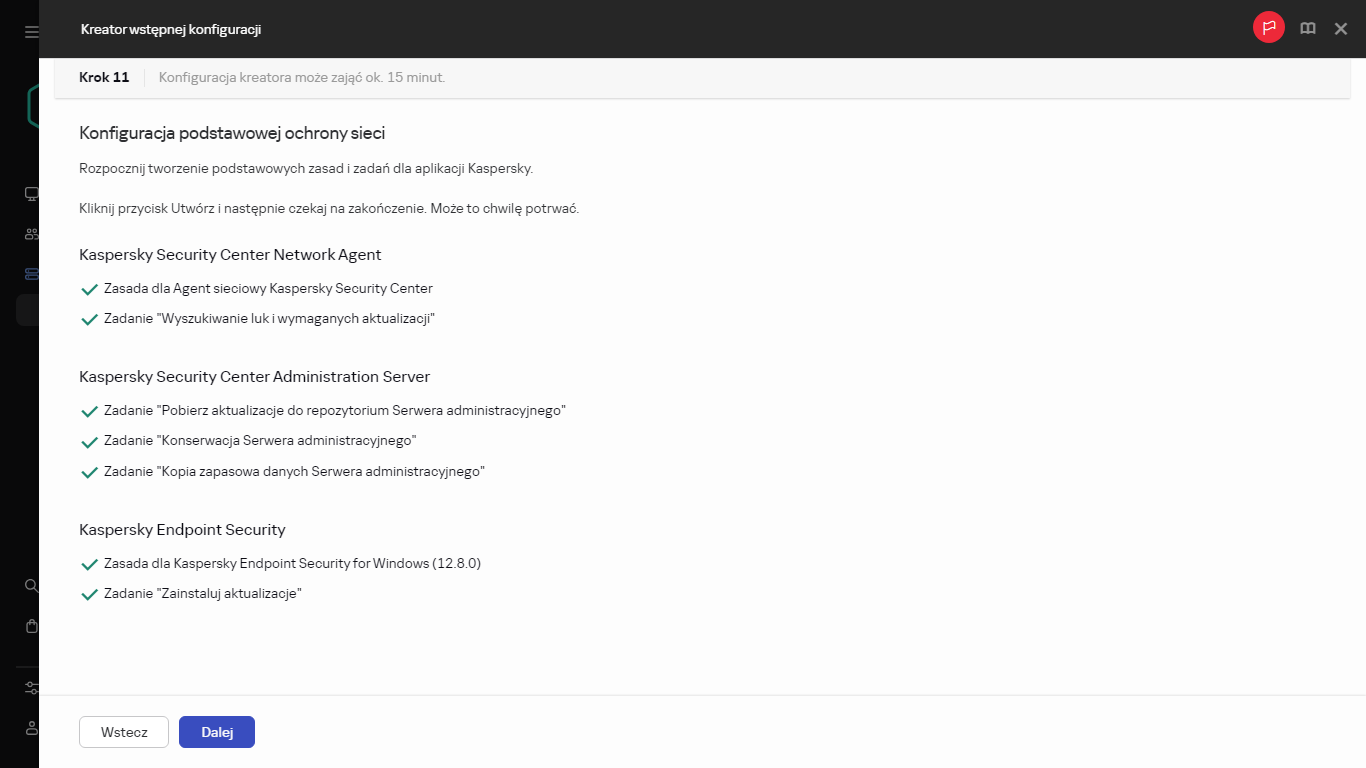1366x768 pixels.
Task: Select the Konserwacja Serwera administracyjnego task entry
Action: point(260,440)
